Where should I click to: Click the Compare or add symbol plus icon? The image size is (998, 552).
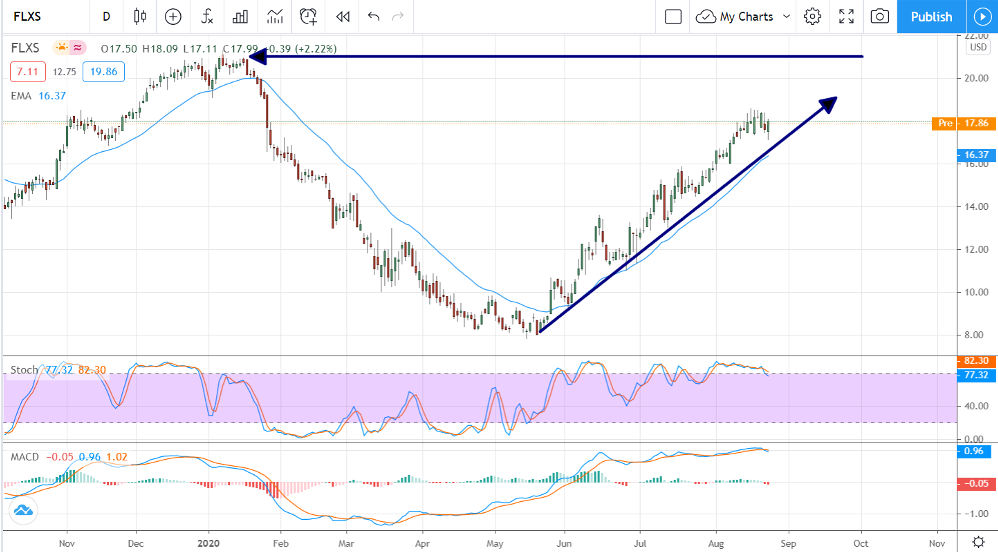173,16
